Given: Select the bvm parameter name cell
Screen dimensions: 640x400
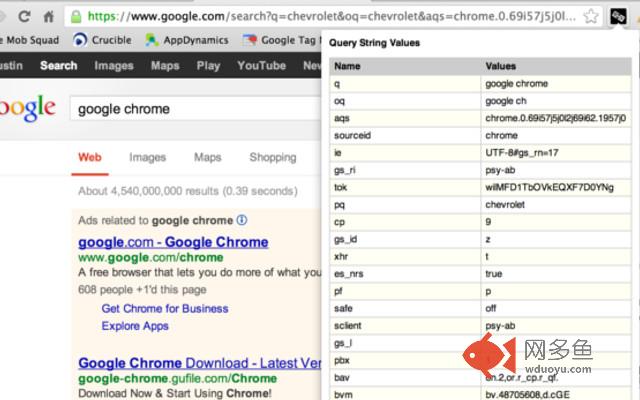Looking at the screenshot, I should [405, 395].
